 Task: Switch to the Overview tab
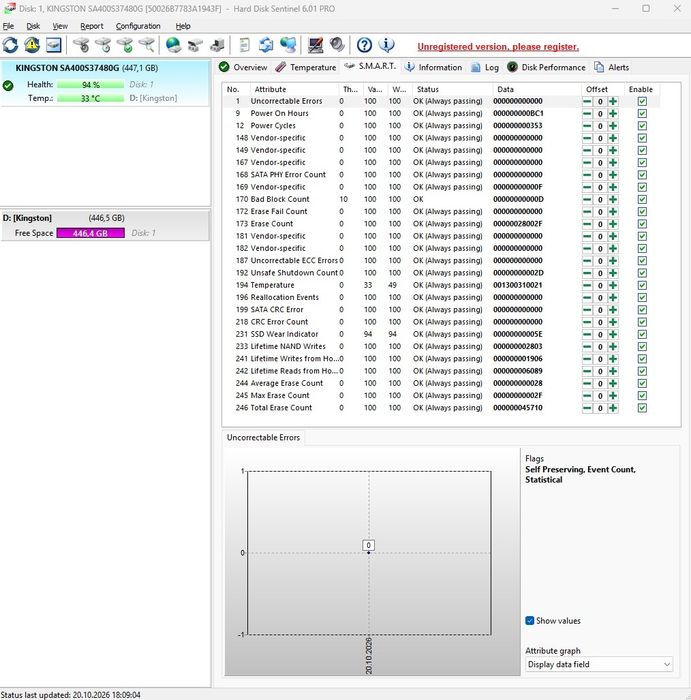coord(243,67)
